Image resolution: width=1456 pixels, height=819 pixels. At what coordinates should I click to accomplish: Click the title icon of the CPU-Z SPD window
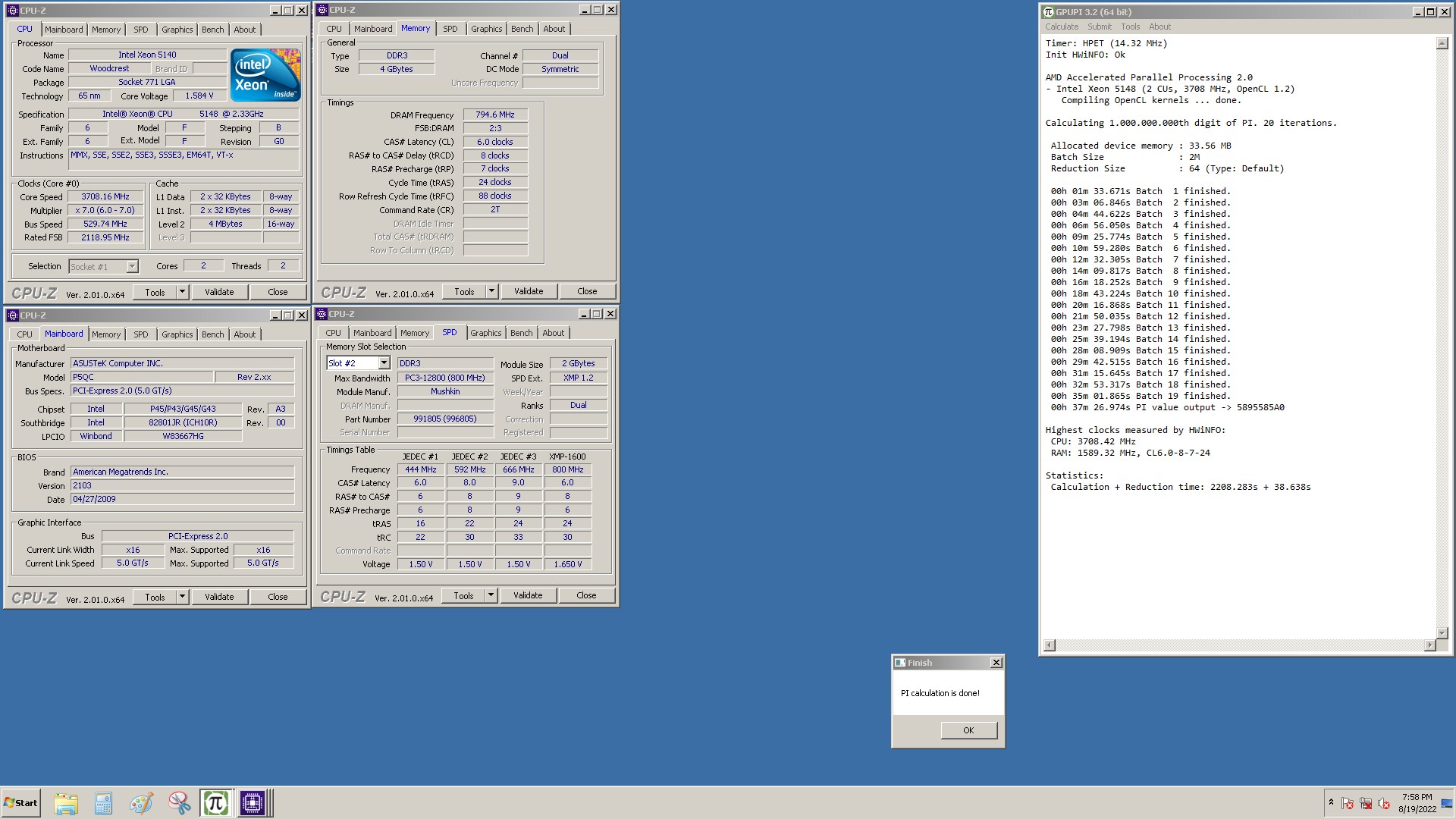click(x=322, y=314)
